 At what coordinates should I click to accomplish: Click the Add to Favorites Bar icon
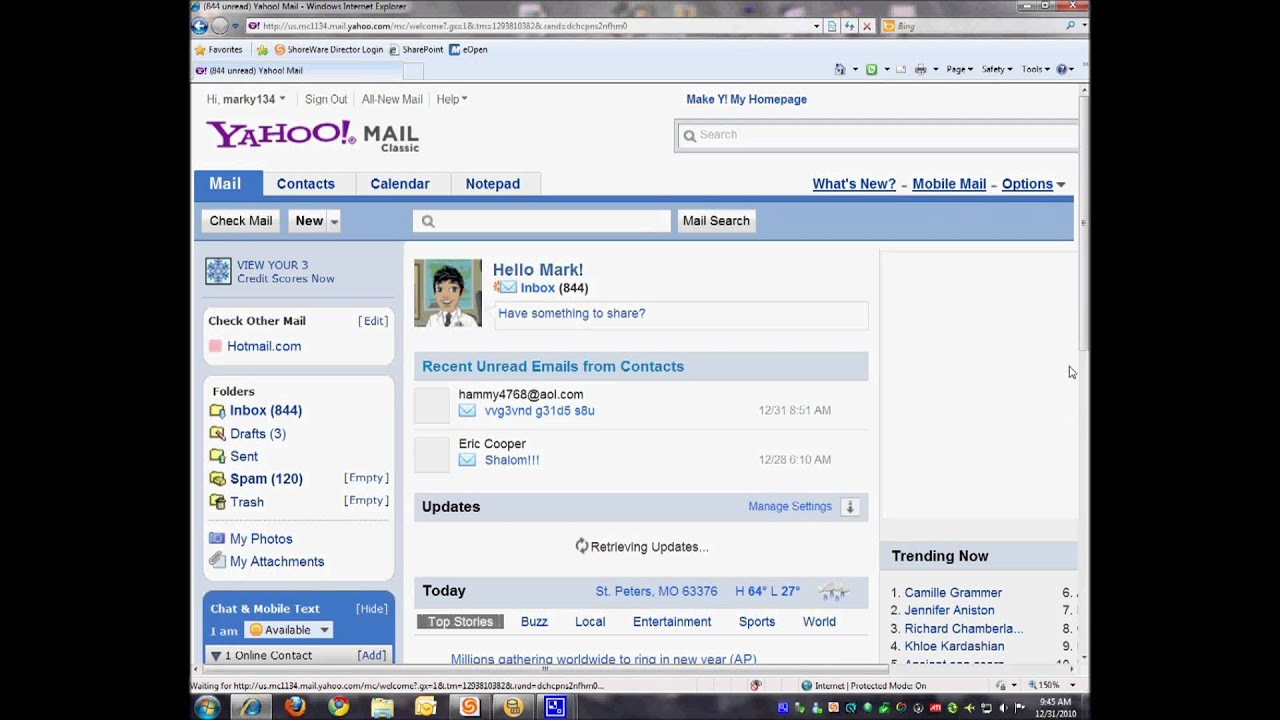coord(262,49)
